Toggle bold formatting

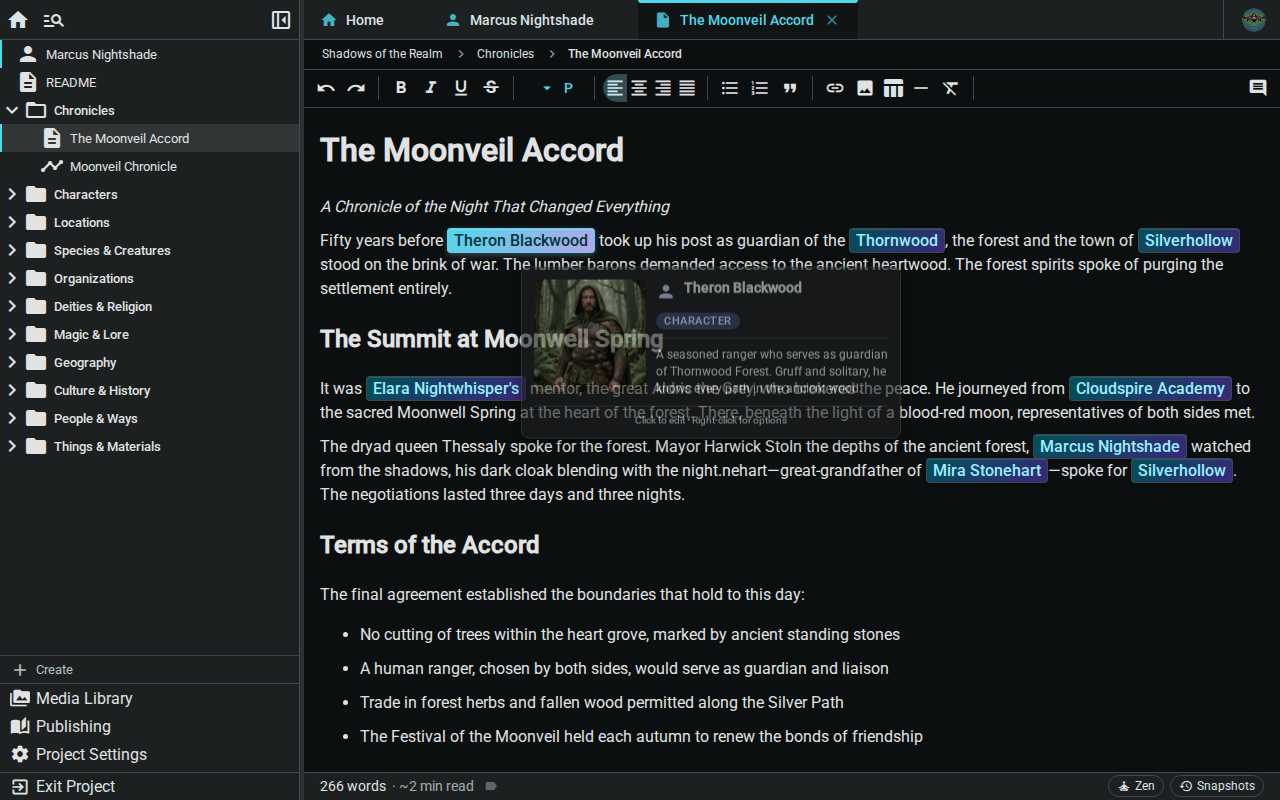(x=401, y=88)
